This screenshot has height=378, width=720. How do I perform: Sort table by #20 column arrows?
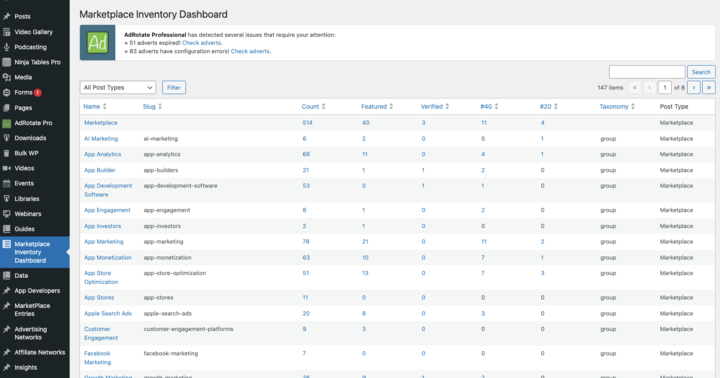click(556, 107)
